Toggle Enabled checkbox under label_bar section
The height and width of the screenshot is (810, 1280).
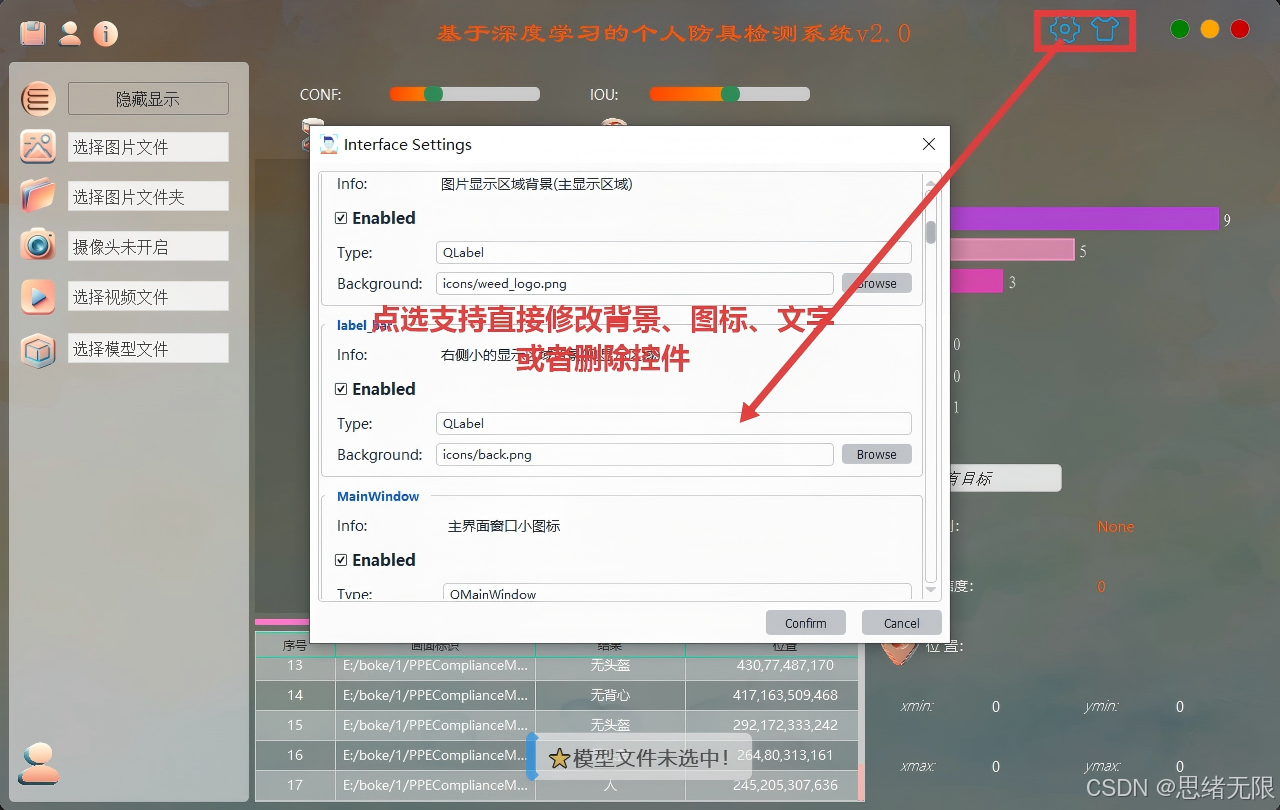341,389
